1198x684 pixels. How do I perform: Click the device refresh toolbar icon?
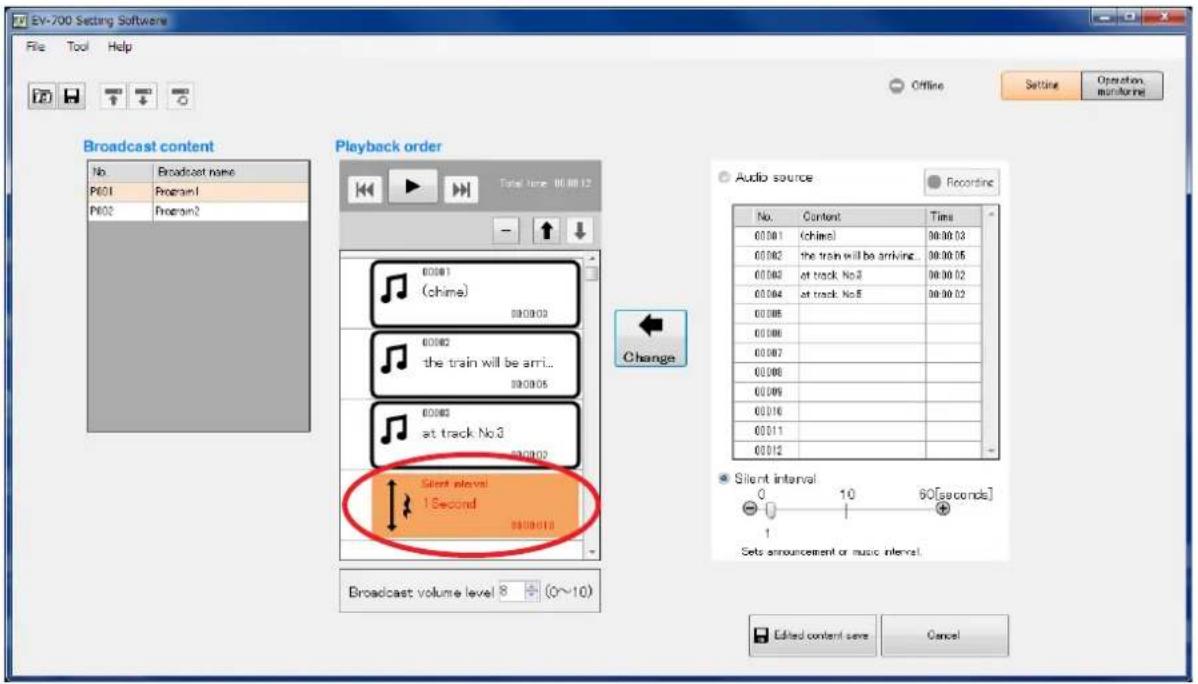[180, 96]
